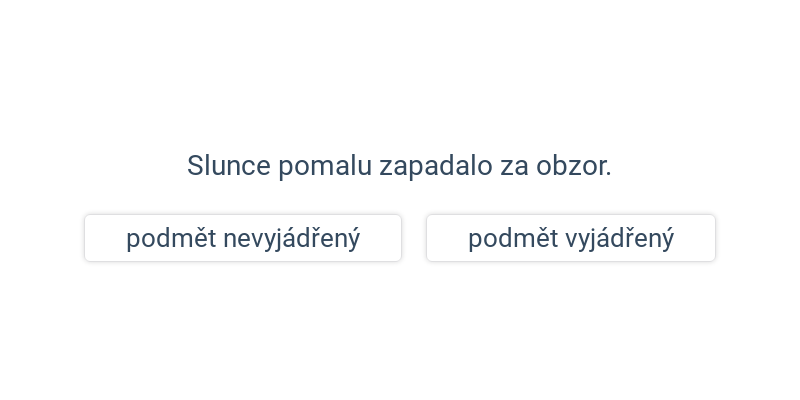Click the sentence 'Slunce pomalu zapadalo za obzor.'

coord(399,166)
